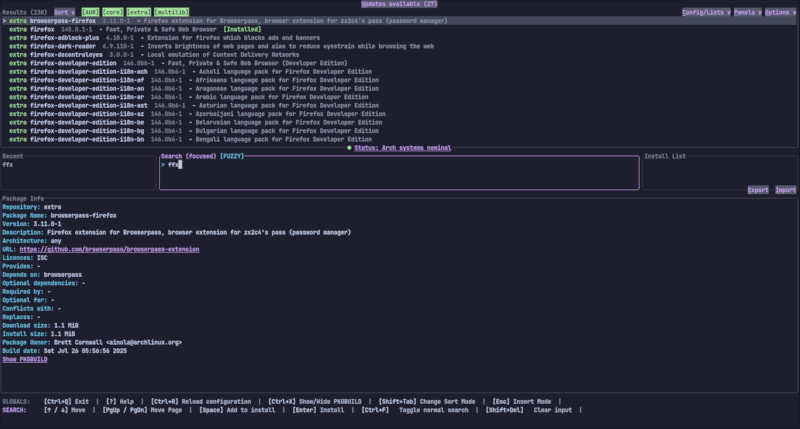Select the firefox 145.0.1-1 package row
The image size is (800, 429).
(x=399, y=30)
